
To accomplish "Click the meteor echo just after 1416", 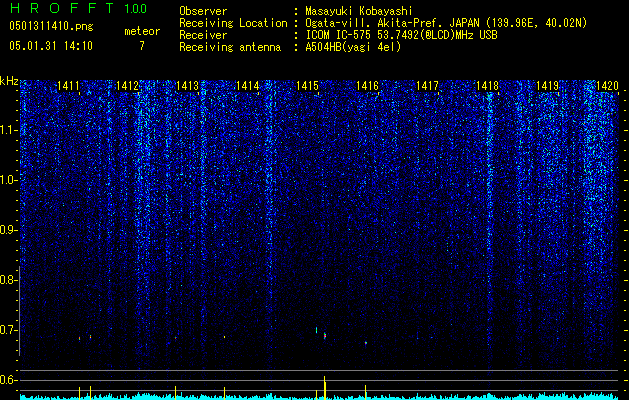I will [x=366, y=343].
